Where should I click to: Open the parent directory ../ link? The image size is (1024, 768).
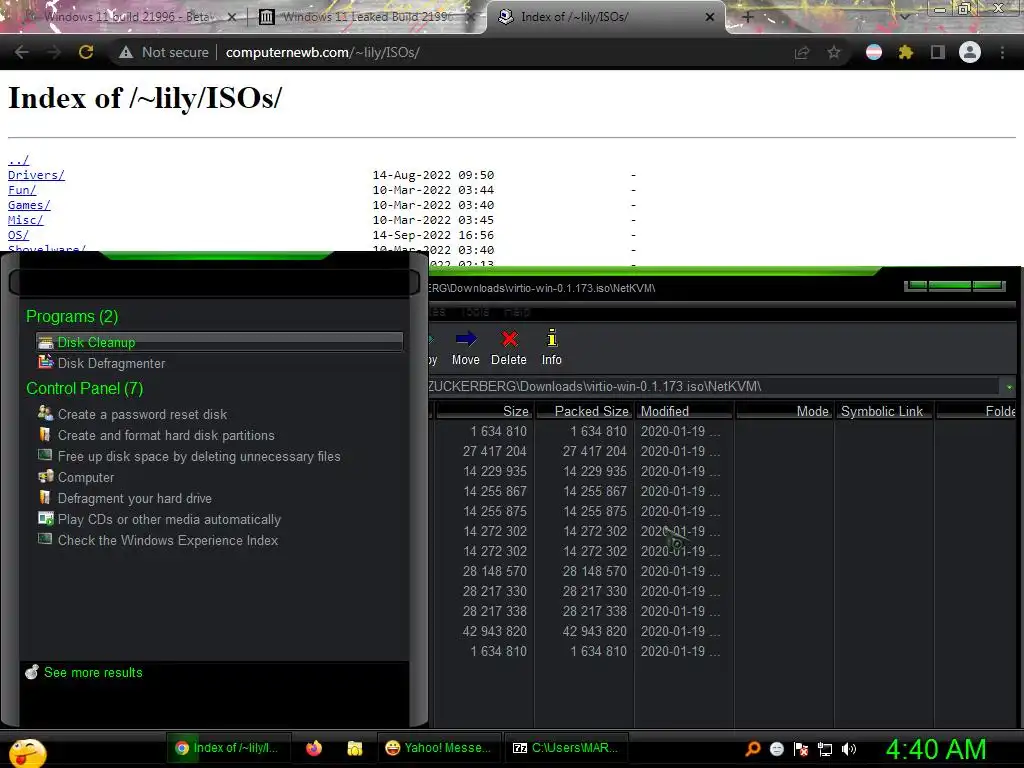click(x=18, y=160)
